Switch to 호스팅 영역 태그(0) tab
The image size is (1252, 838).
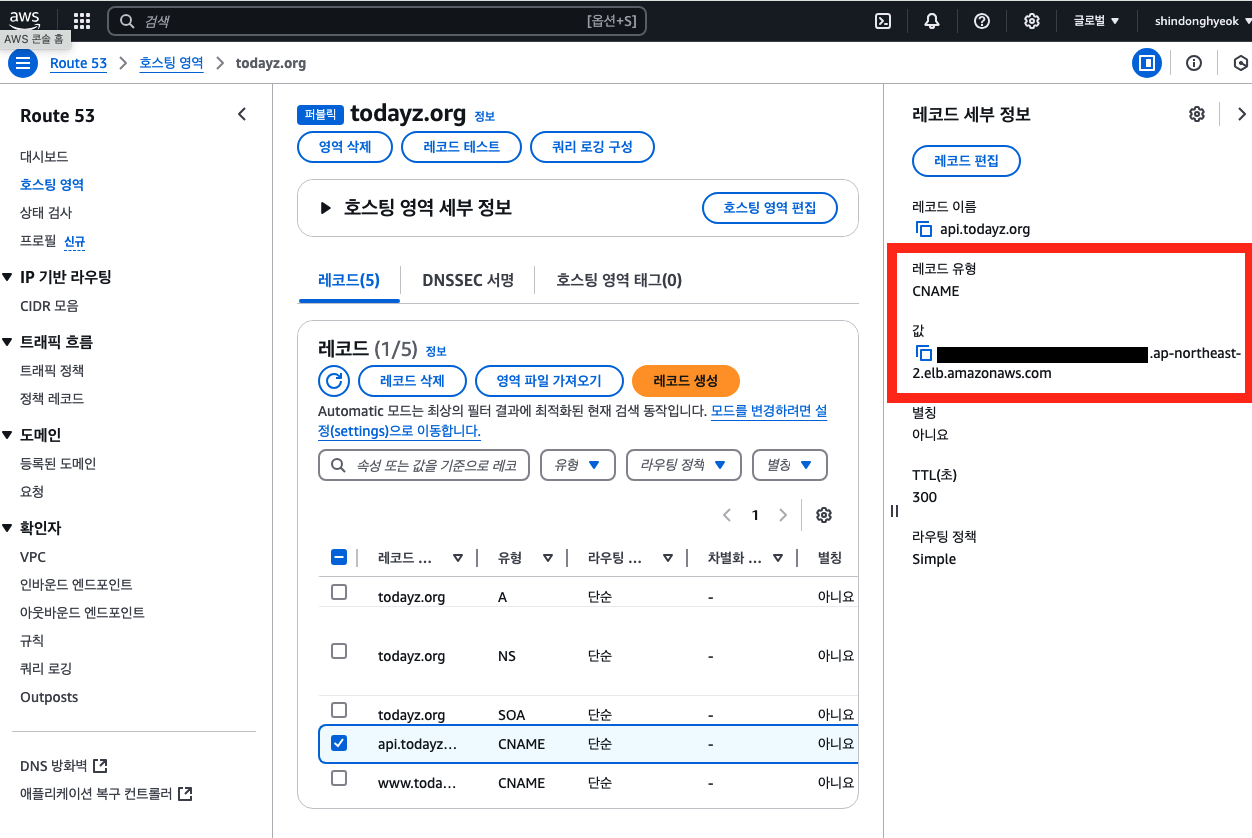click(x=619, y=280)
